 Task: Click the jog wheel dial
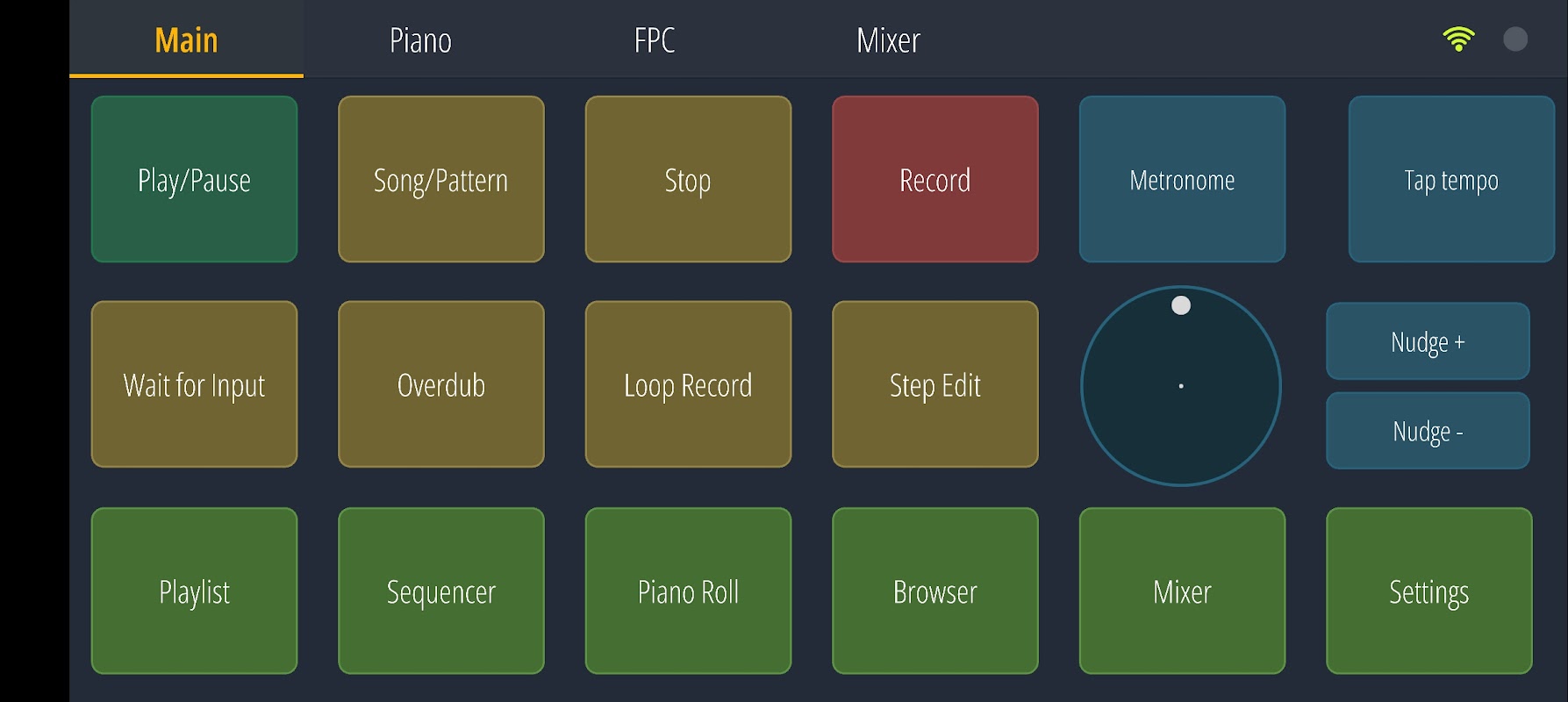(x=1181, y=386)
